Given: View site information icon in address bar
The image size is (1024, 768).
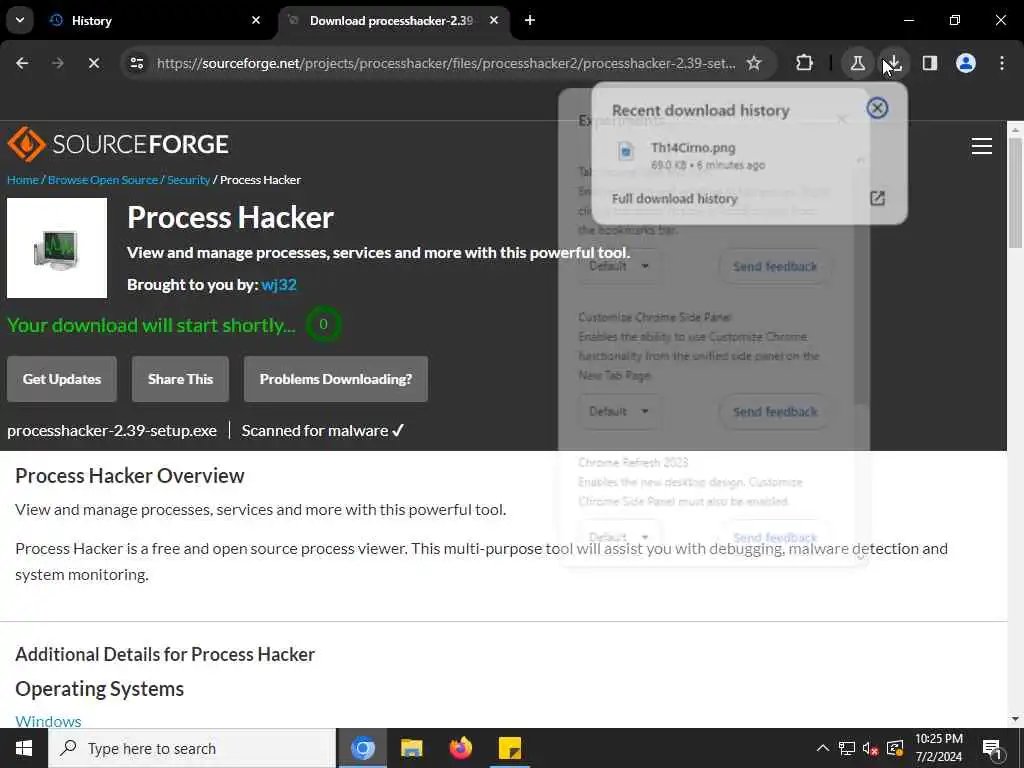Looking at the screenshot, I should [x=136, y=63].
